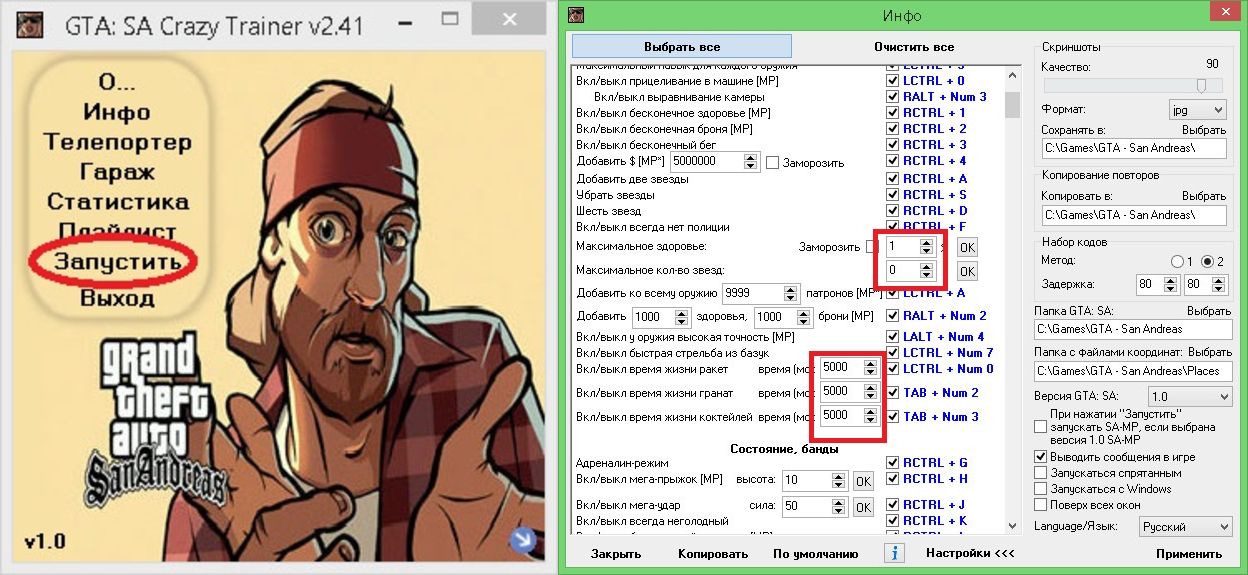The height and width of the screenshot is (575, 1248).
Task: Click the 'Добавить две звезды' row text
Action: (632, 179)
